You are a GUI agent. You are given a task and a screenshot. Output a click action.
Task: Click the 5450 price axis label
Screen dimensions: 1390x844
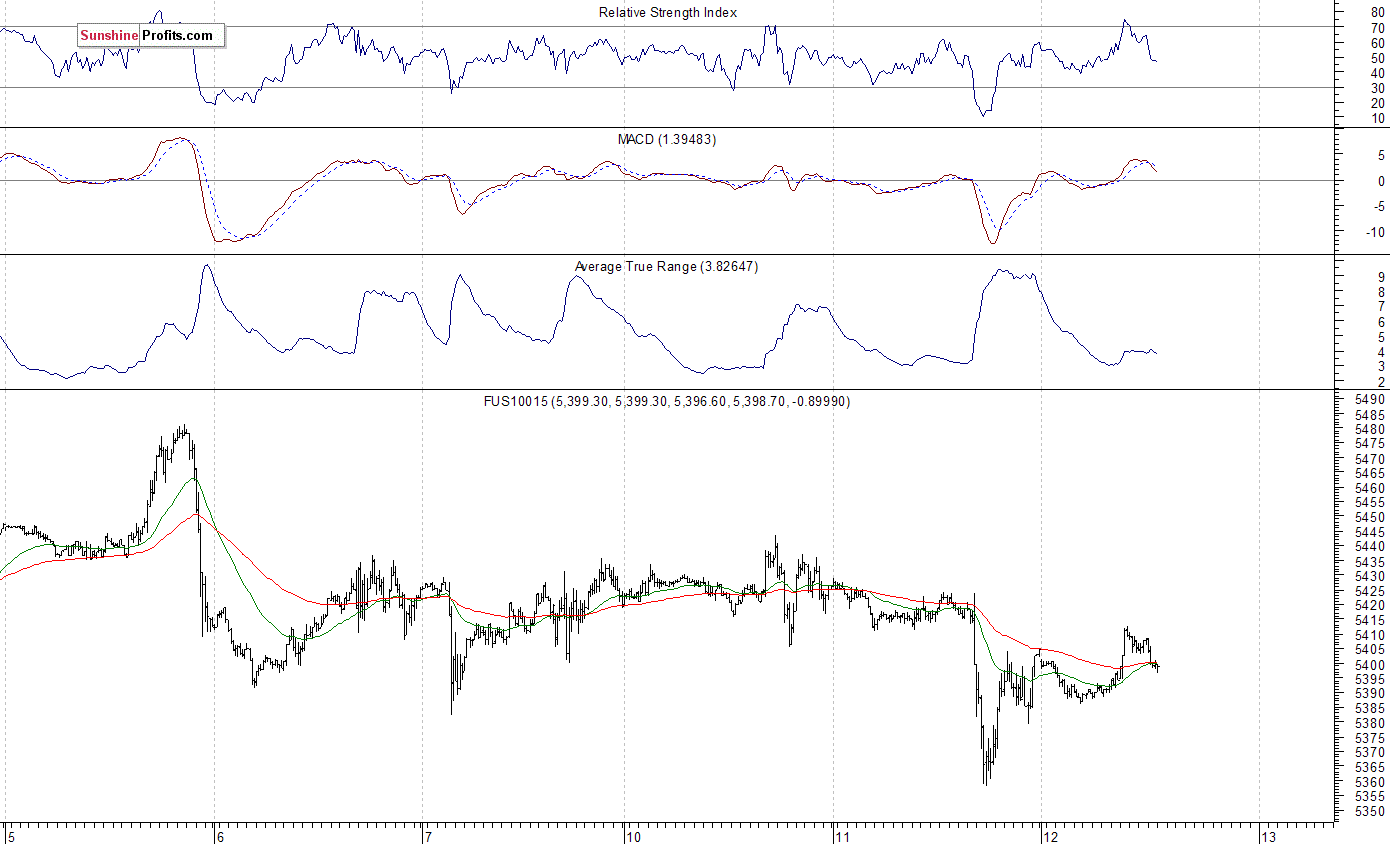(x=1369, y=518)
